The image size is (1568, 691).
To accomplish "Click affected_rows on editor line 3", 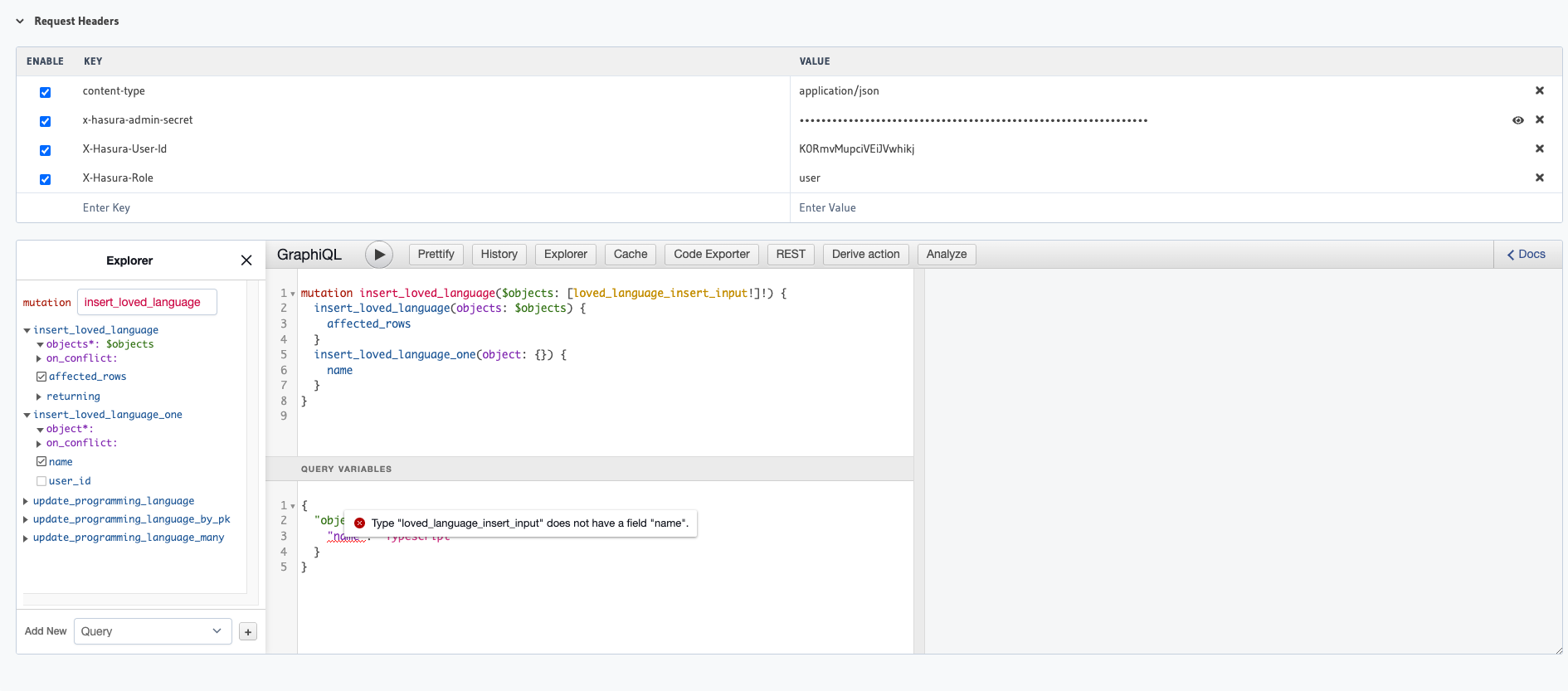I will pos(368,324).
